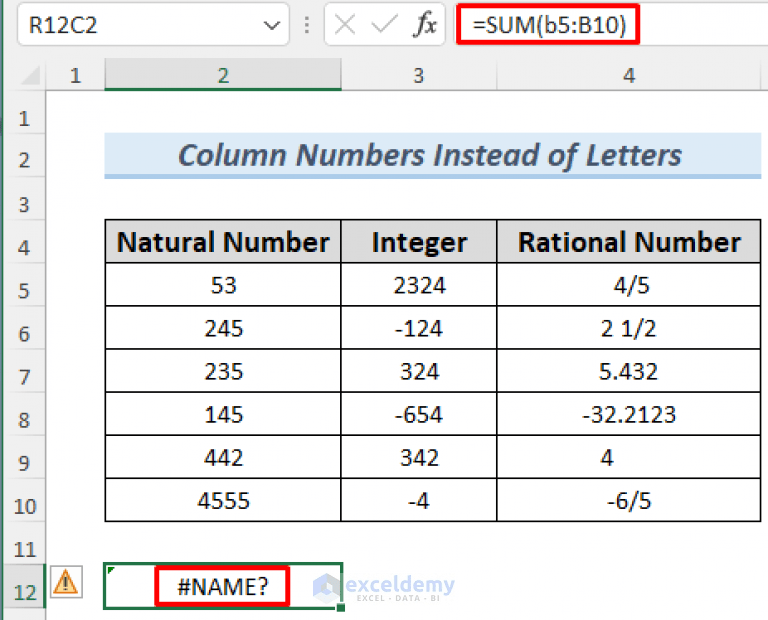Select the 'Integer' header cell
Screen dimensions: 768x620
coord(419,241)
